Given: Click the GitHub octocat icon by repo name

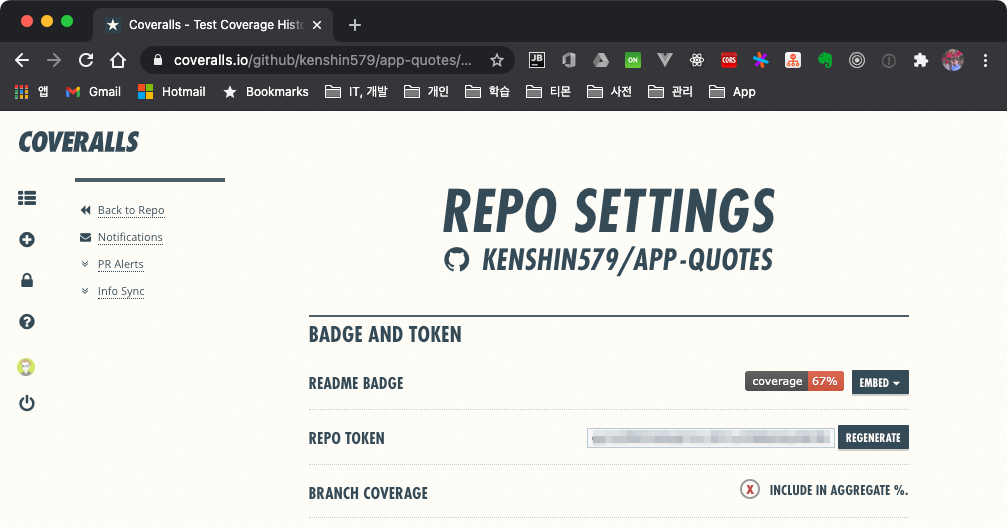Looking at the screenshot, I should [456, 260].
